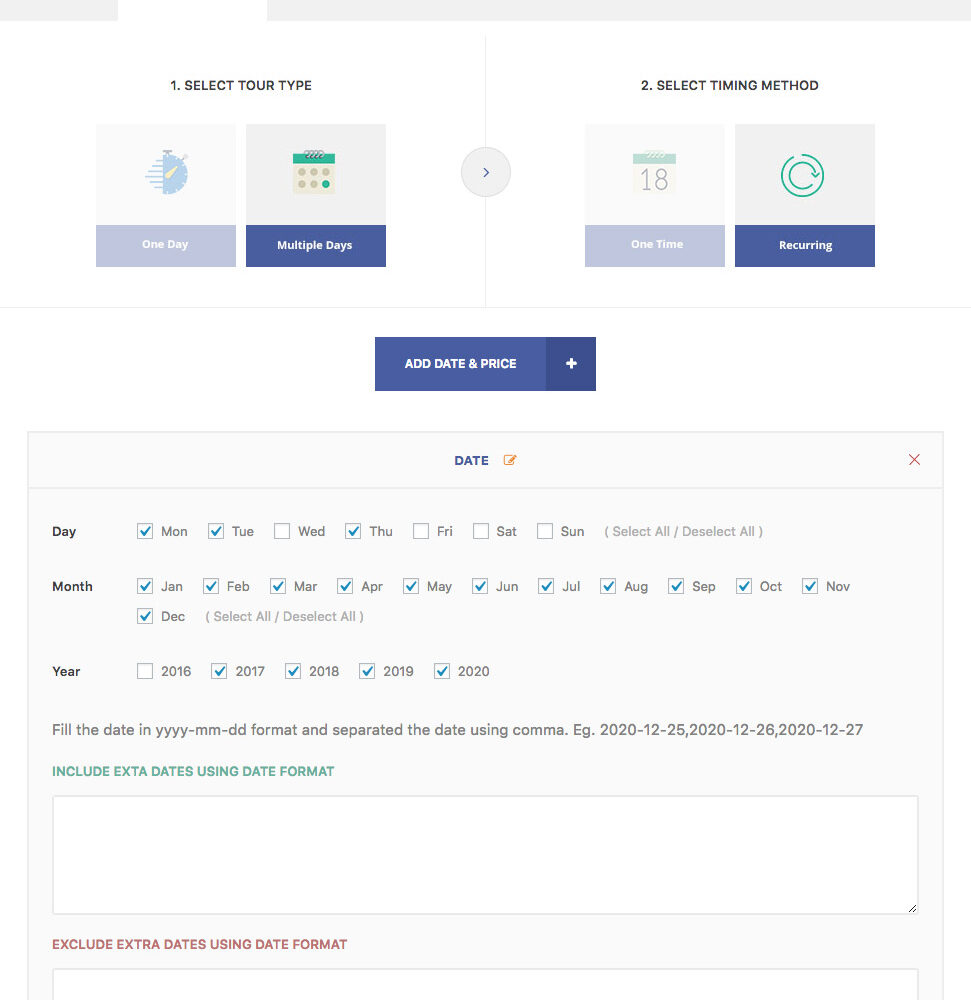Screen dimensions: 971x1000
Task: Tick the 2016 year checkbox
Action: pos(145,671)
